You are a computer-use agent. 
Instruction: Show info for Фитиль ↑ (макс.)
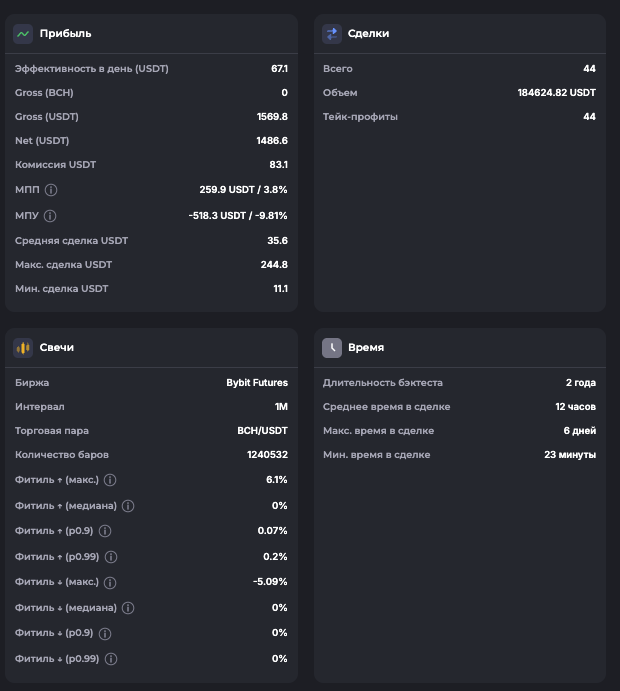point(111,480)
